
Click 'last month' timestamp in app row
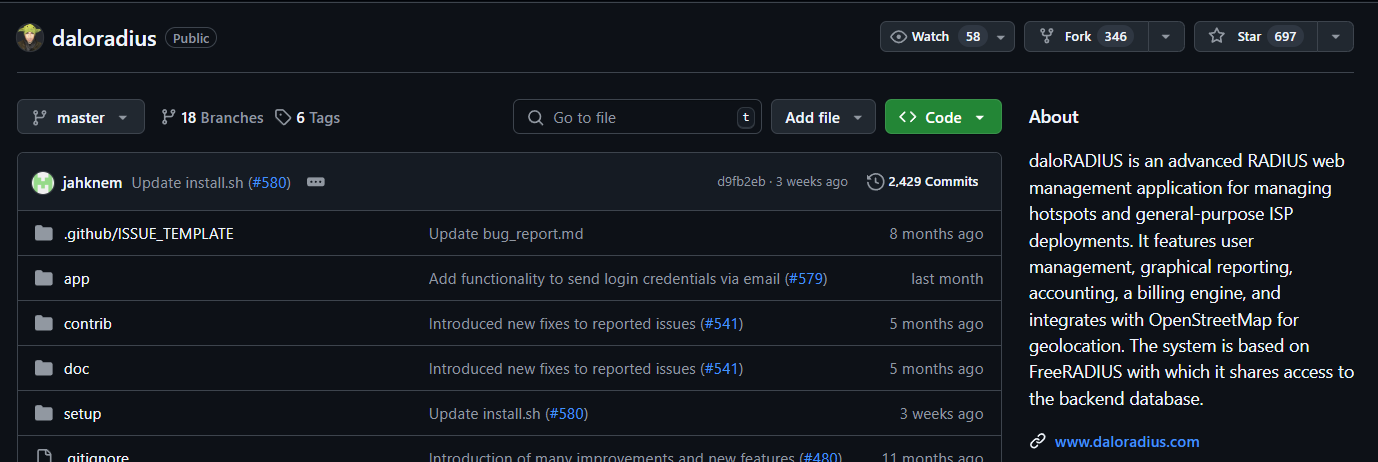(947, 279)
